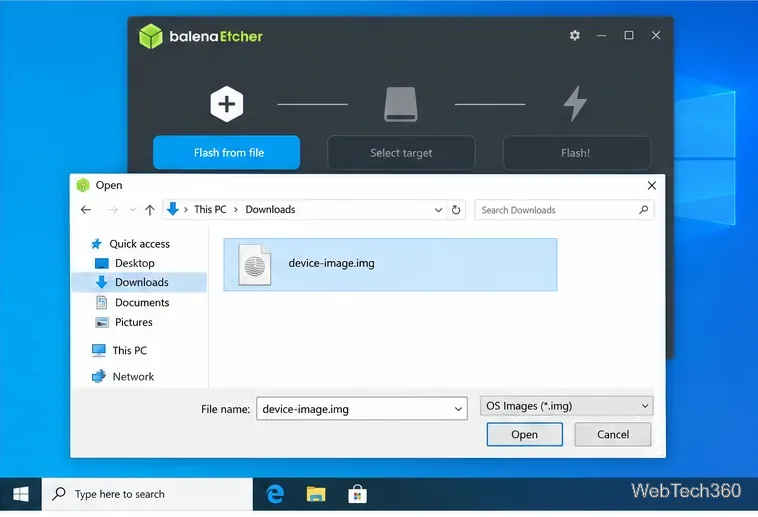The height and width of the screenshot is (517, 758).
Task: Maximize the balenaEtcher window
Action: [x=628, y=35]
